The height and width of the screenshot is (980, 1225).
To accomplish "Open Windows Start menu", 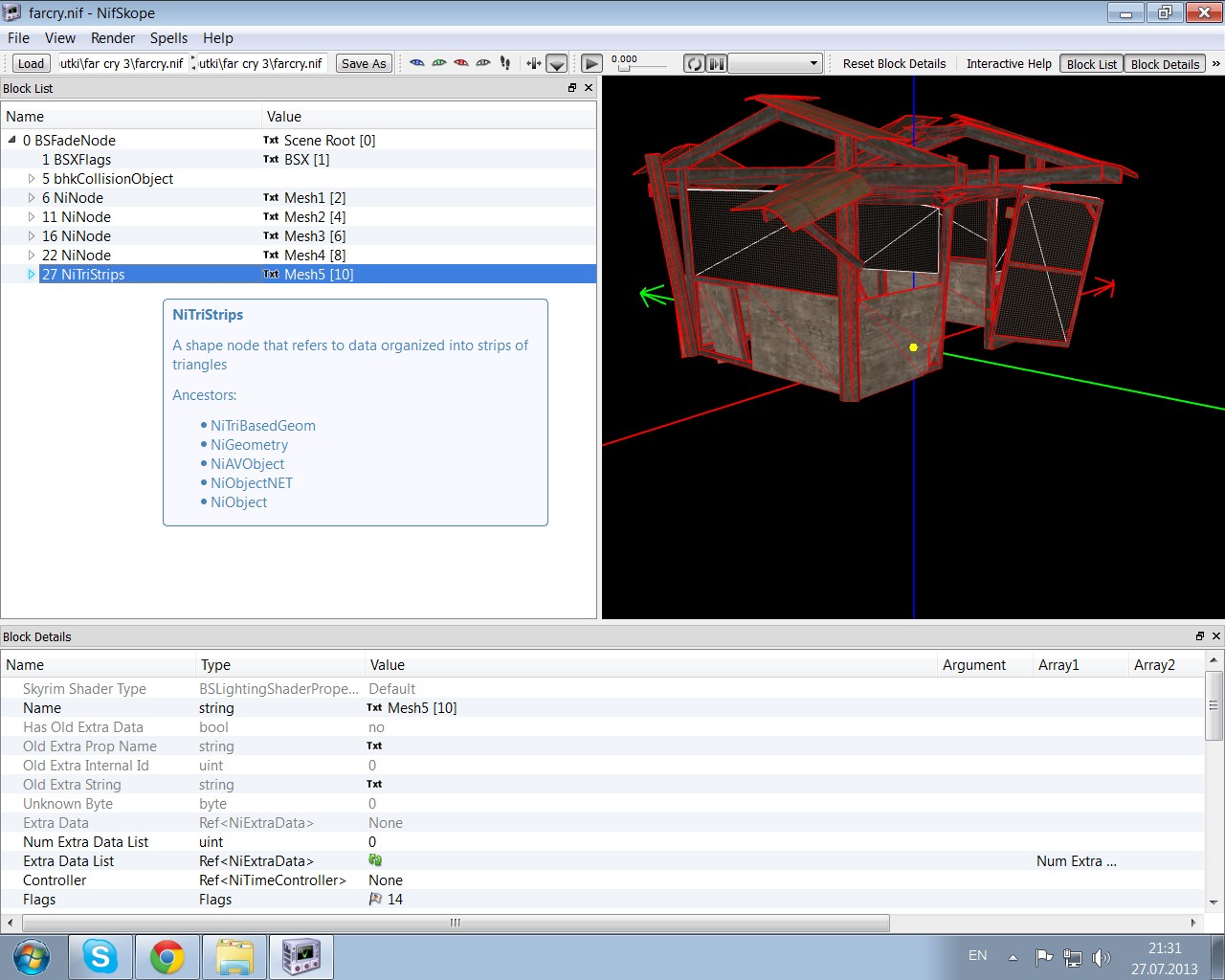I will click(32, 957).
